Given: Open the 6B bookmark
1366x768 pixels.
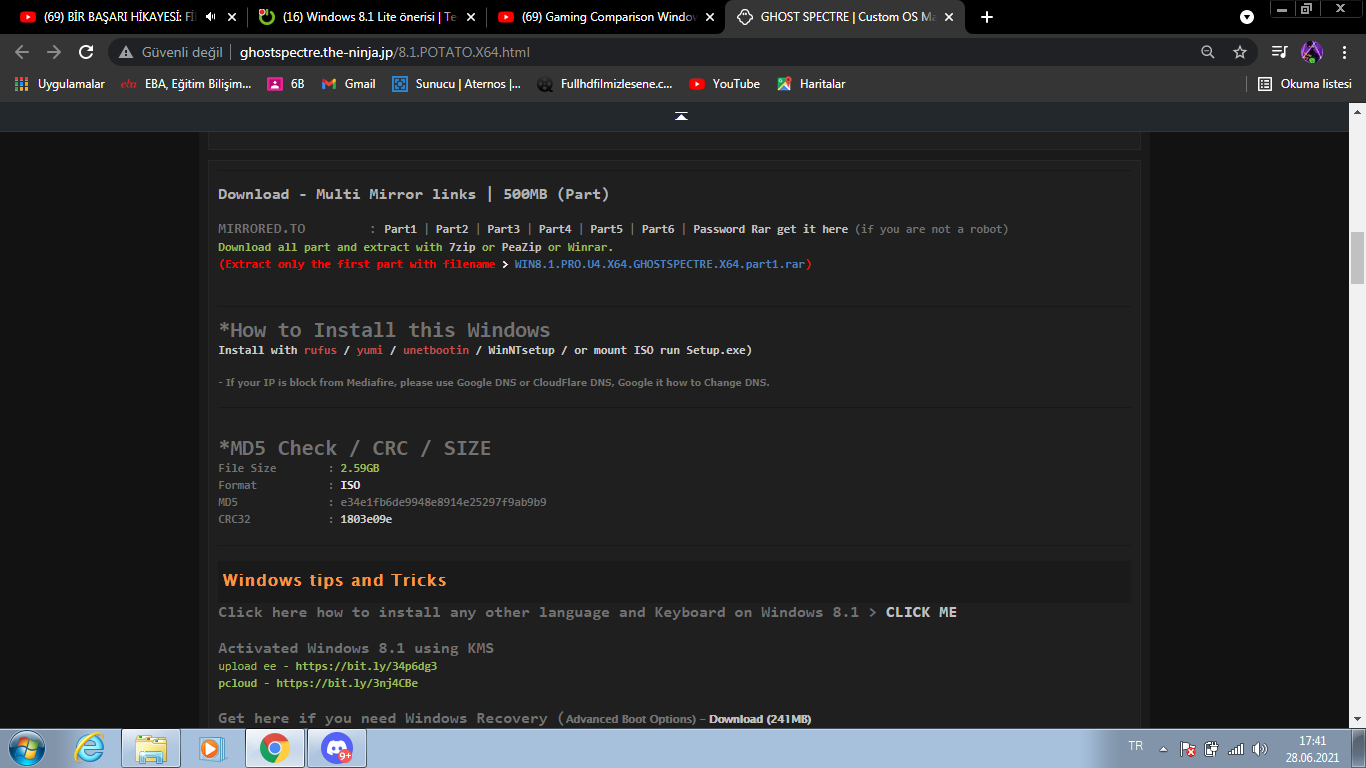Looking at the screenshot, I should [x=286, y=84].
